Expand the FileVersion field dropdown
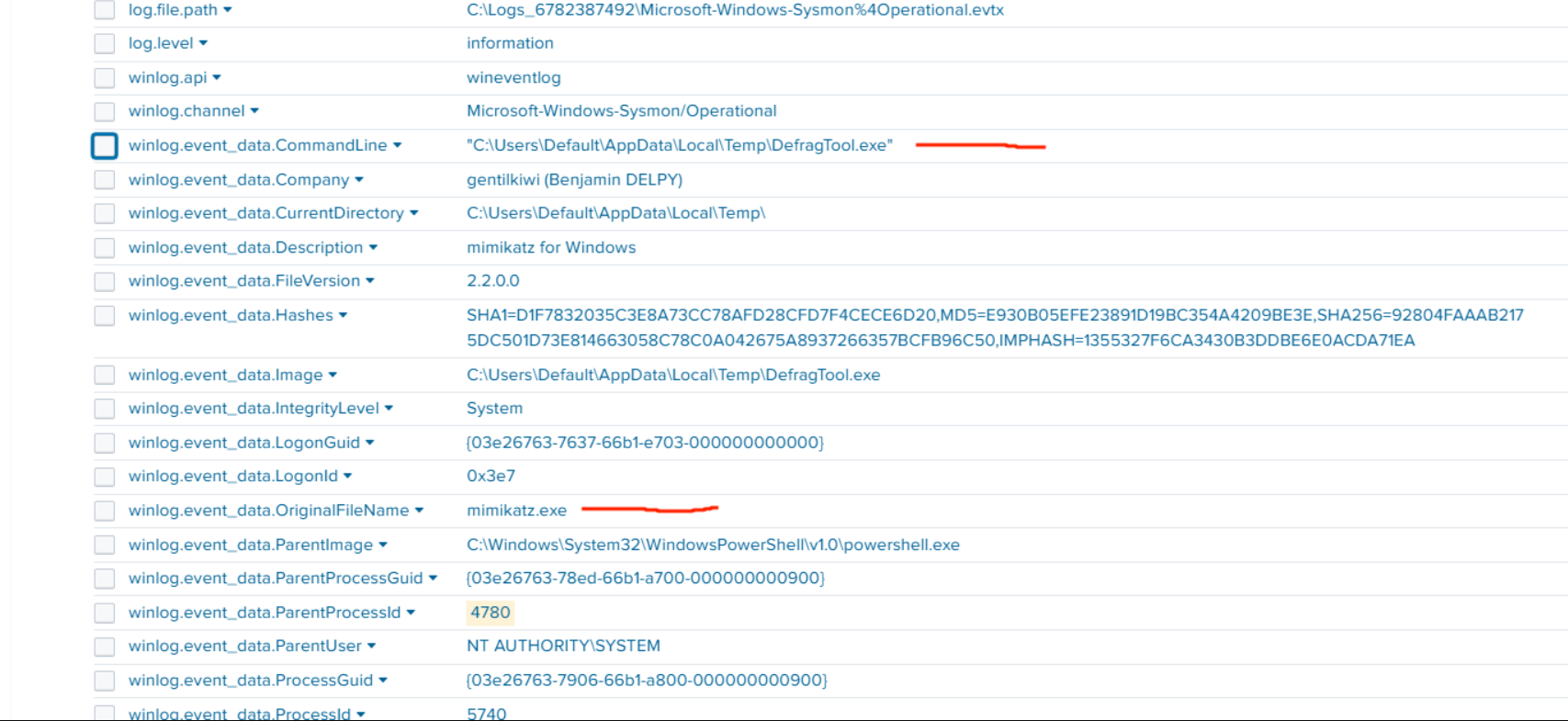 coord(370,281)
